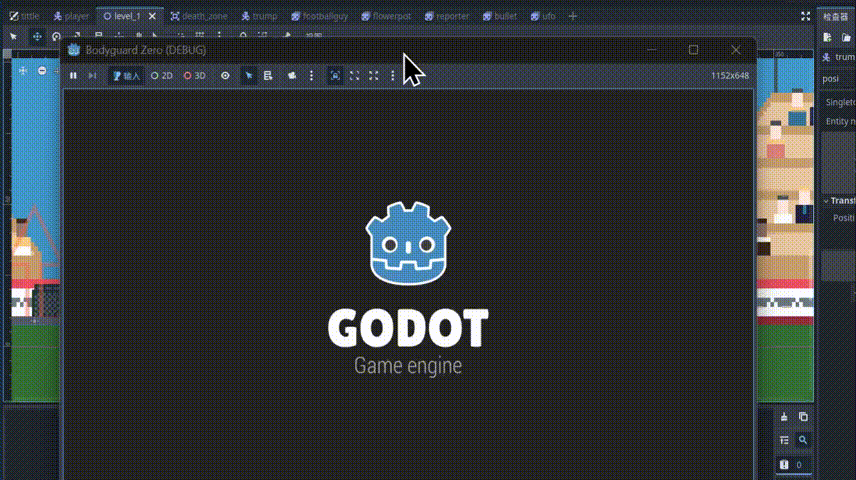Image resolution: width=856 pixels, height=480 pixels.
Task: Choose the editor select mode arrow
Action: [14, 37]
